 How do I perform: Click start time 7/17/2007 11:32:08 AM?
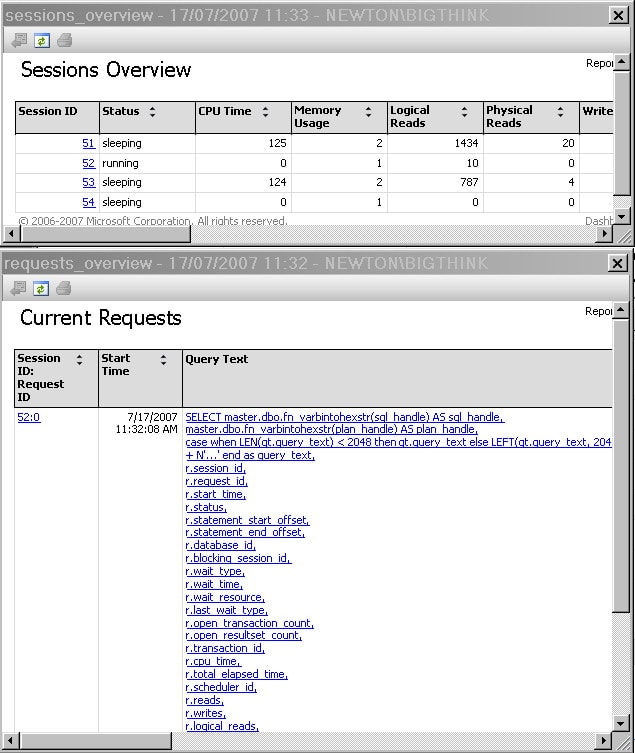point(147,423)
